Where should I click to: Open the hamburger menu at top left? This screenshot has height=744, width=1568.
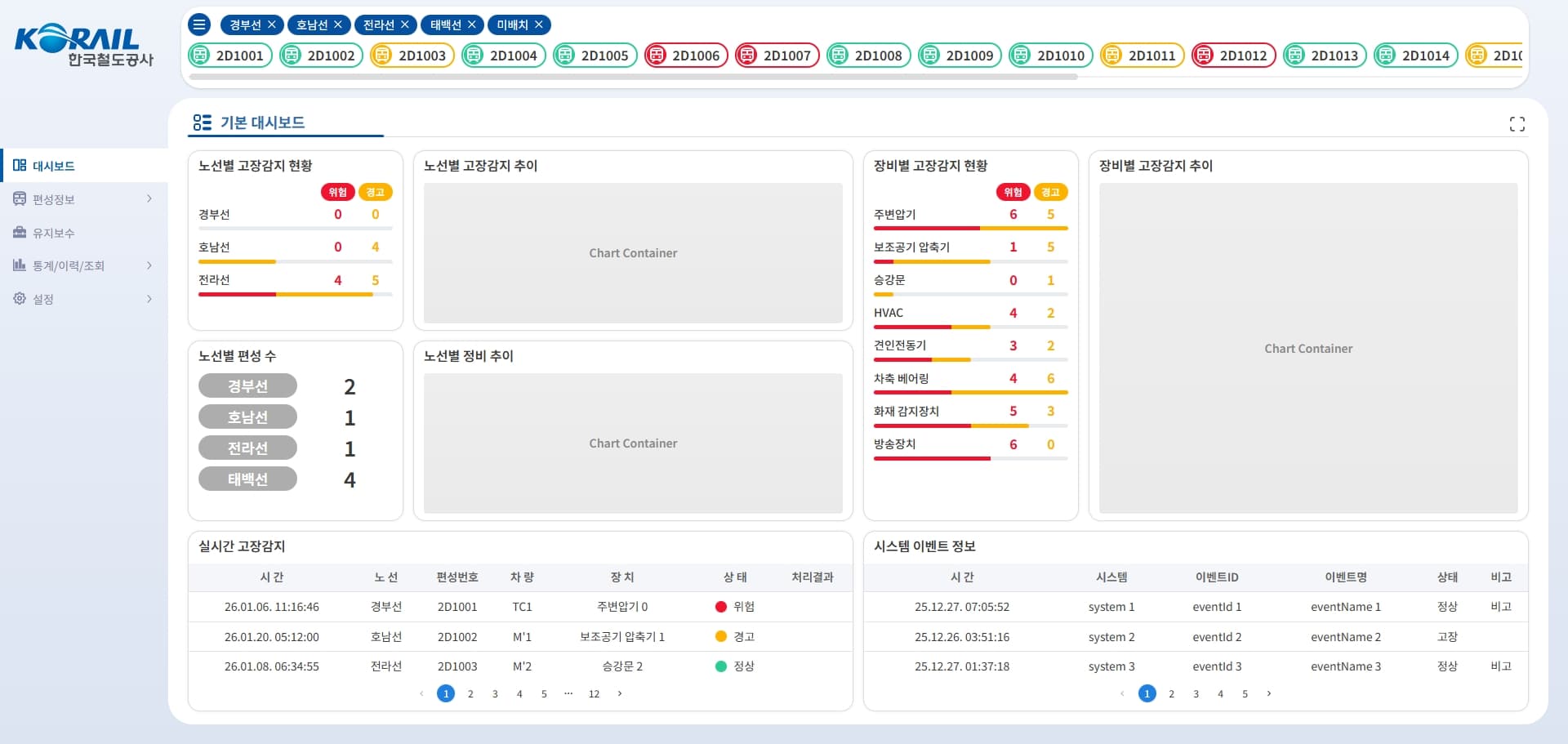[x=198, y=24]
